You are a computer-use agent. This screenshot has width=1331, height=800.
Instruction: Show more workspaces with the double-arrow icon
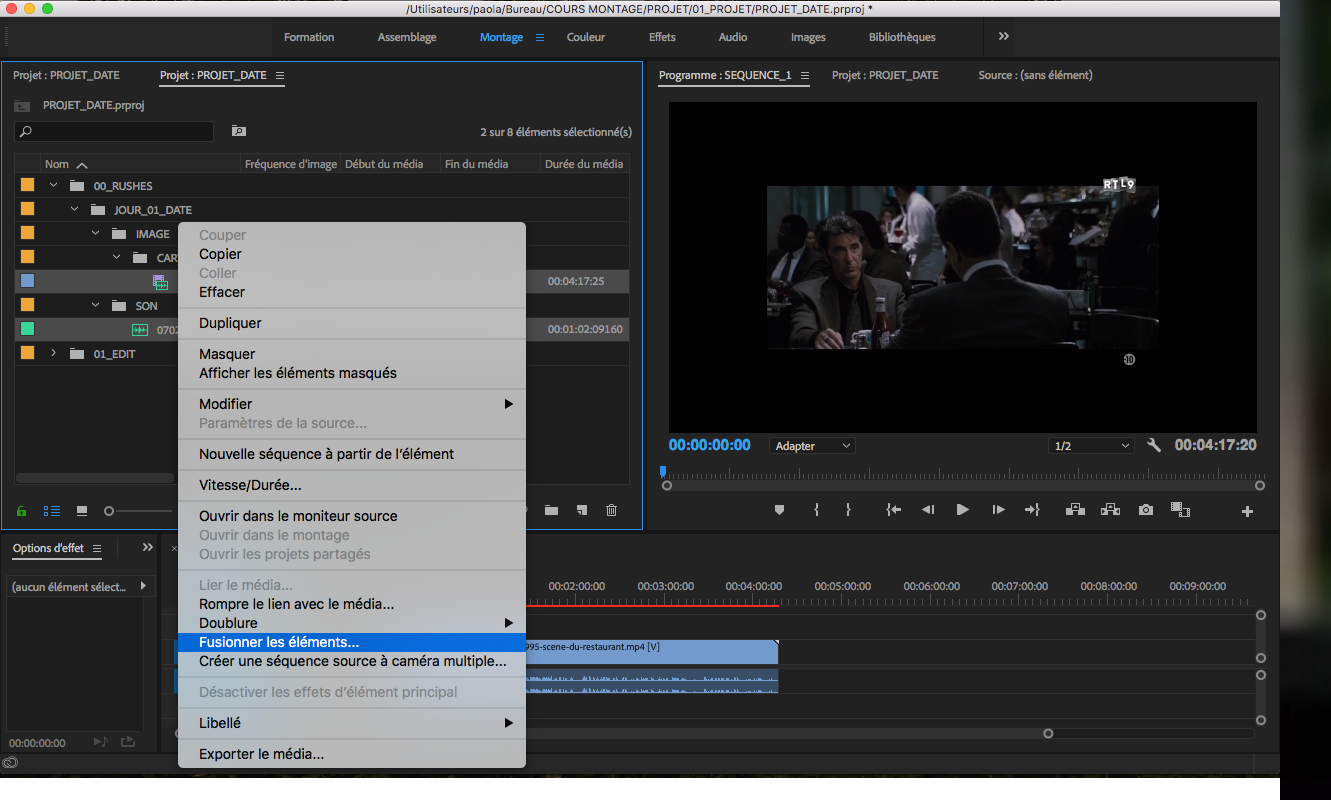[1003, 36]
